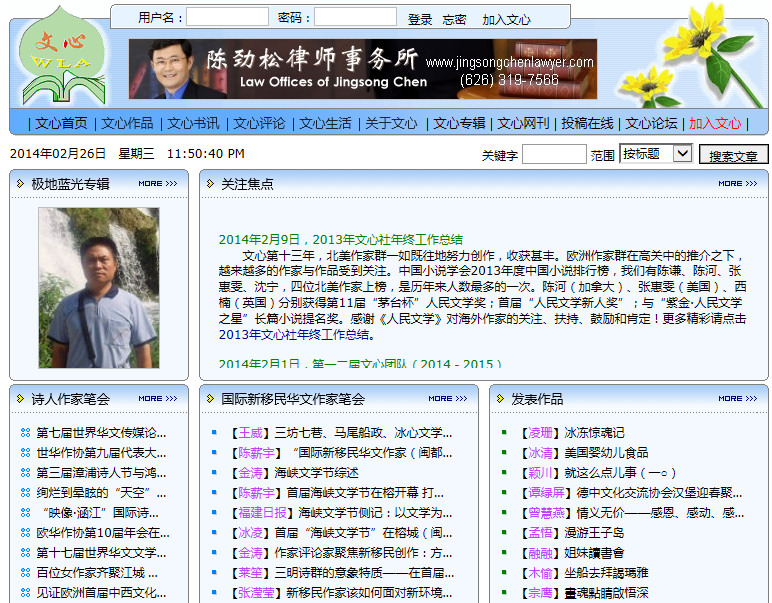Open the Jingsong Chen law office banner
Viewport: 772px width, 603px height.
point(362,69)
